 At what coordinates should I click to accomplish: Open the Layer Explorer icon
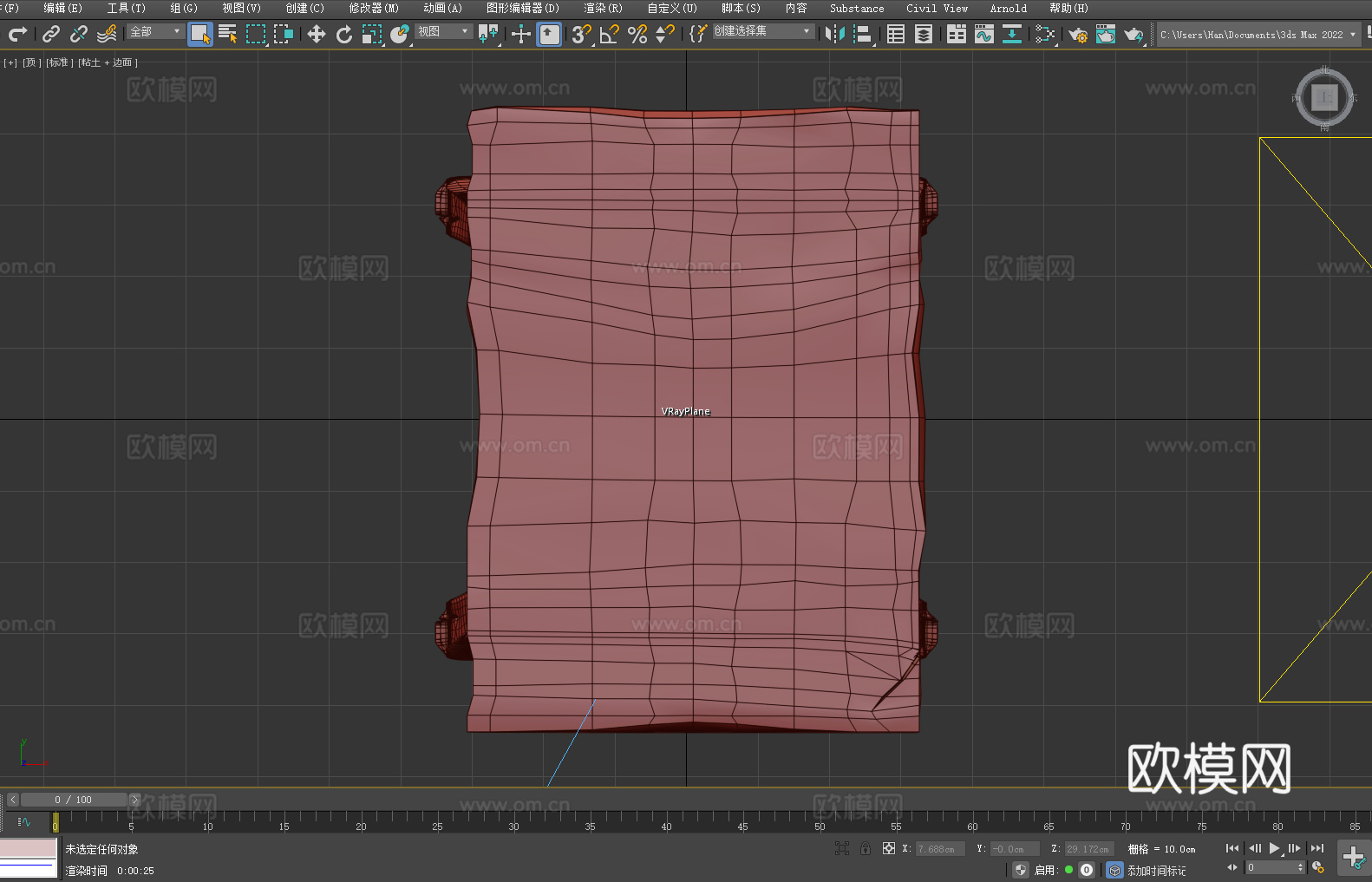pos(924,34)
